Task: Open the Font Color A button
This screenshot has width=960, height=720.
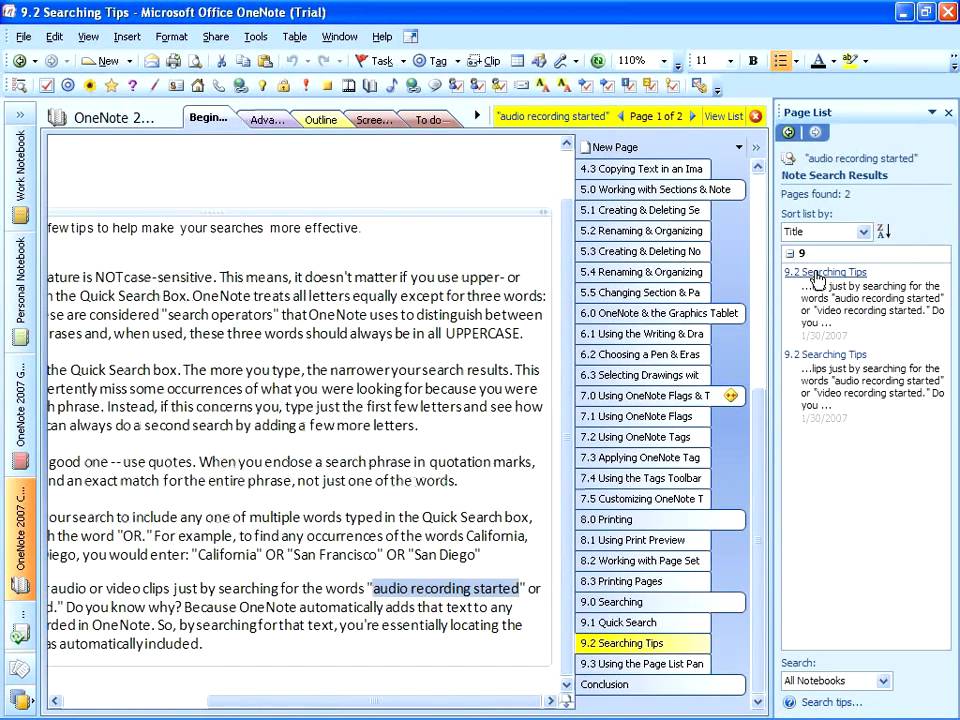Action: (818, 61)
